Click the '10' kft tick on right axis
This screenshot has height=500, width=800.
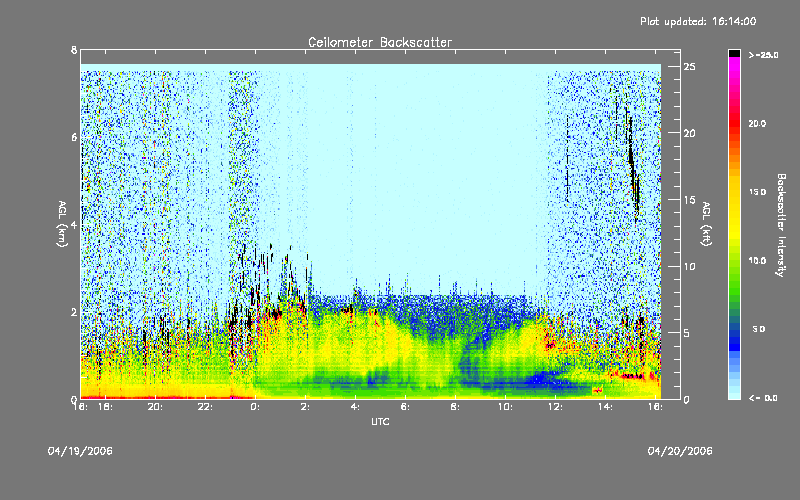pyautogui.click(x=690, y=266)
